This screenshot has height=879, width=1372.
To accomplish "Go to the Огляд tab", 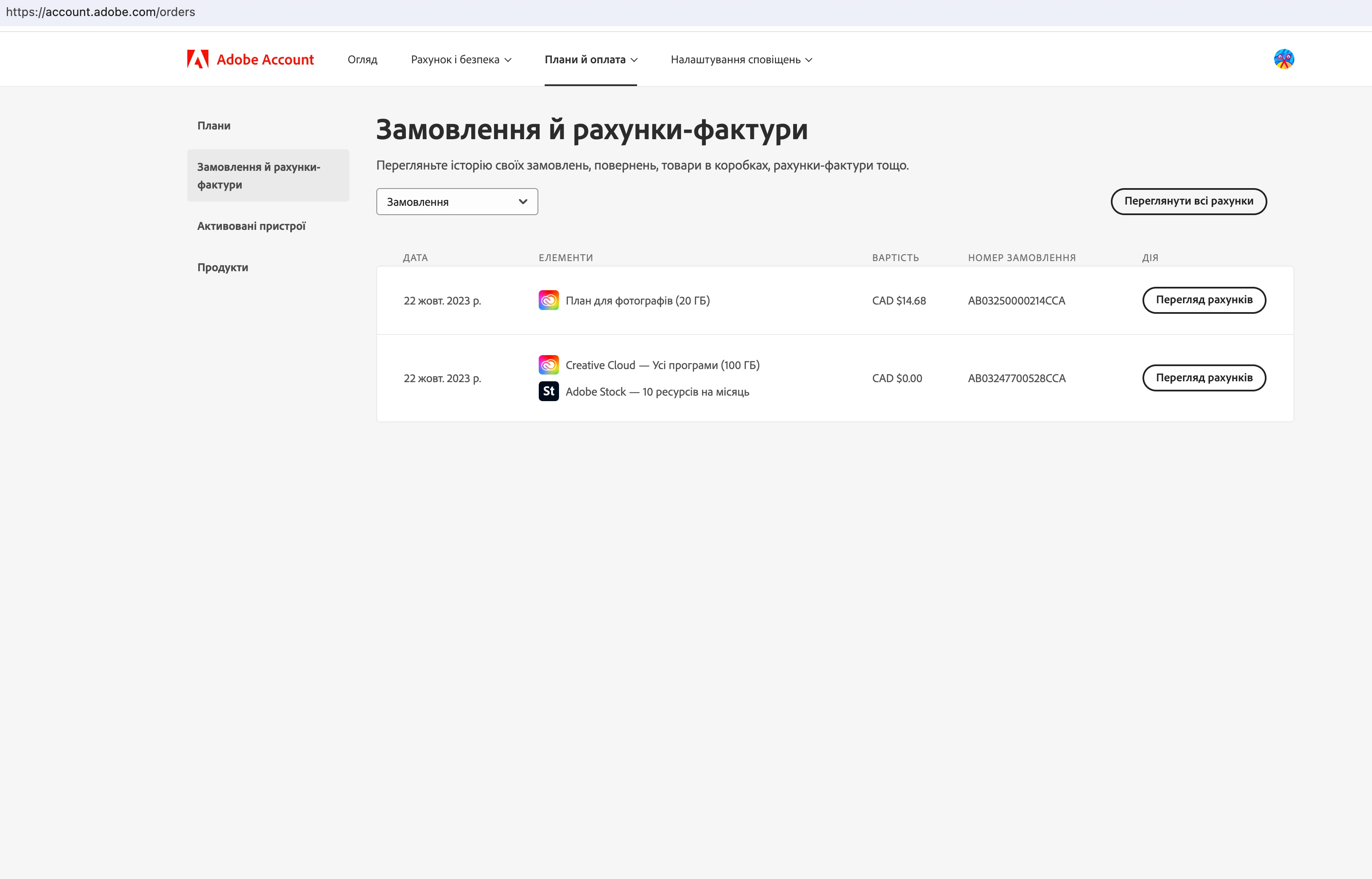I will (x=362, y=59).
